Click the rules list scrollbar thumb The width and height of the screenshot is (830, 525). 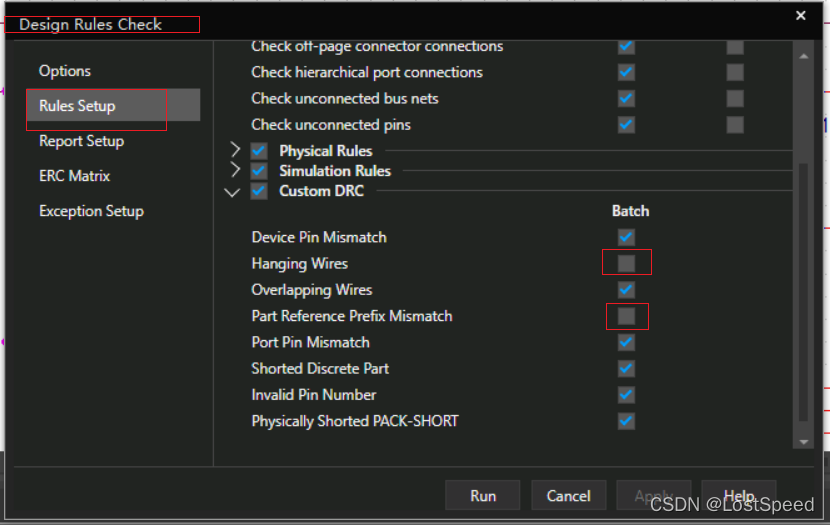804,292
